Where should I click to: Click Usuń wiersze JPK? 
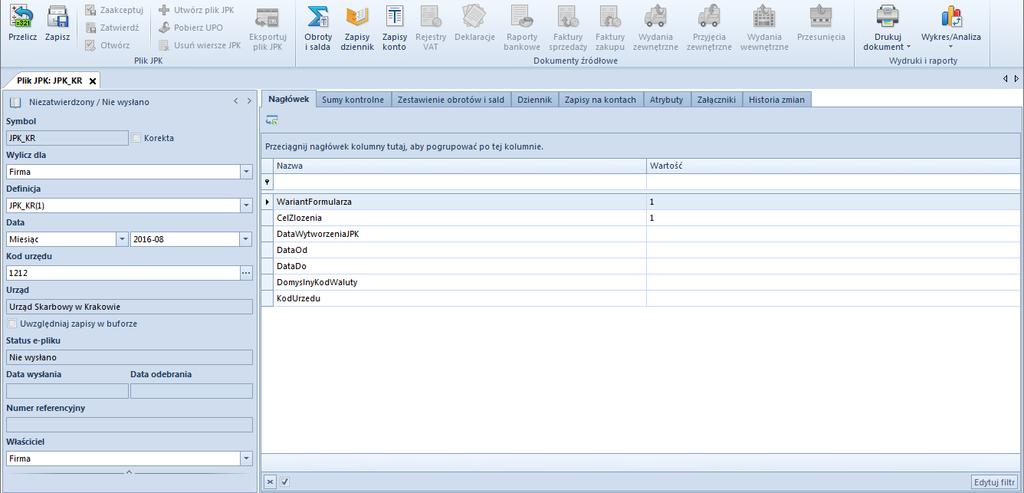[200, 46]
